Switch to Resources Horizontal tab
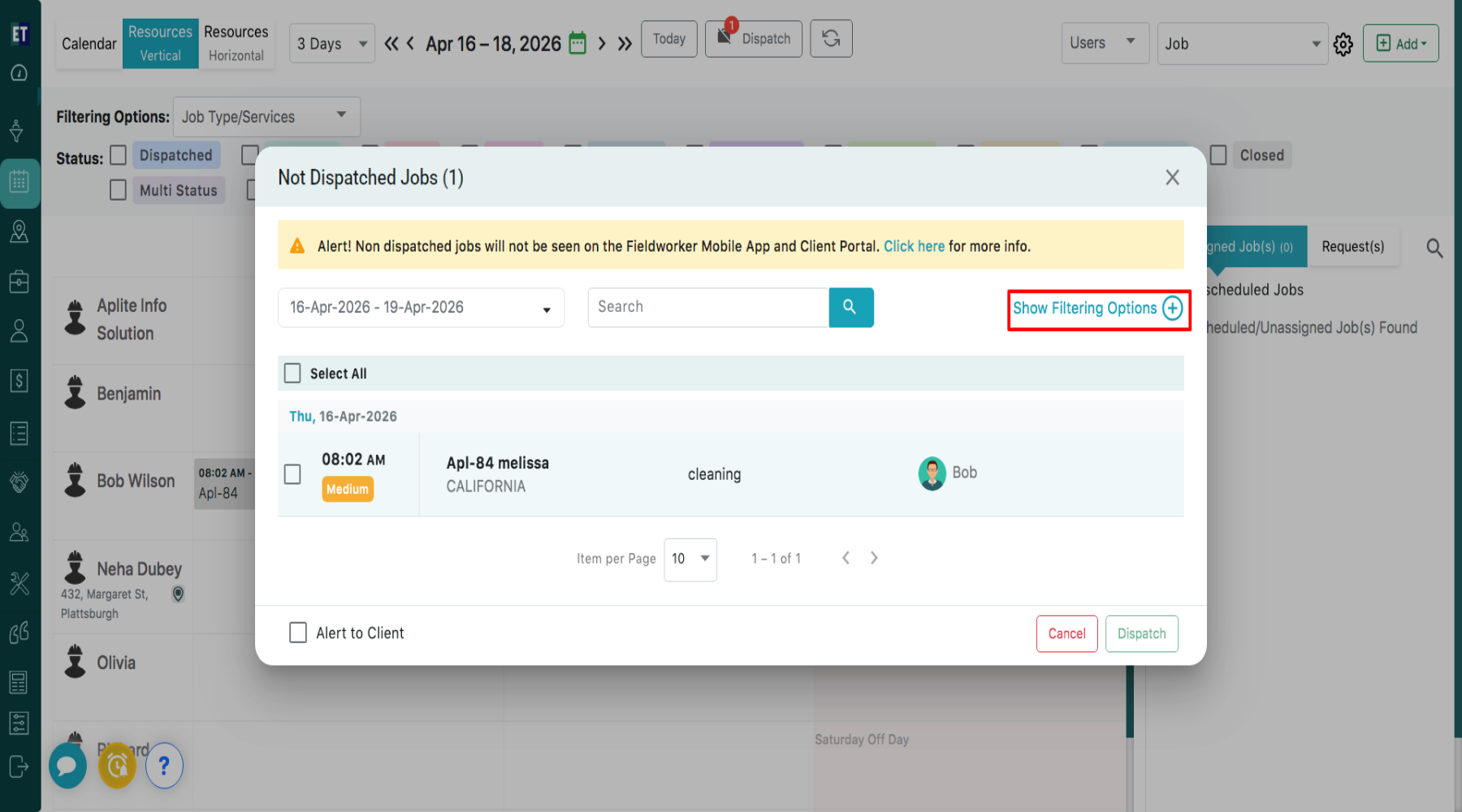 point(236,44)
